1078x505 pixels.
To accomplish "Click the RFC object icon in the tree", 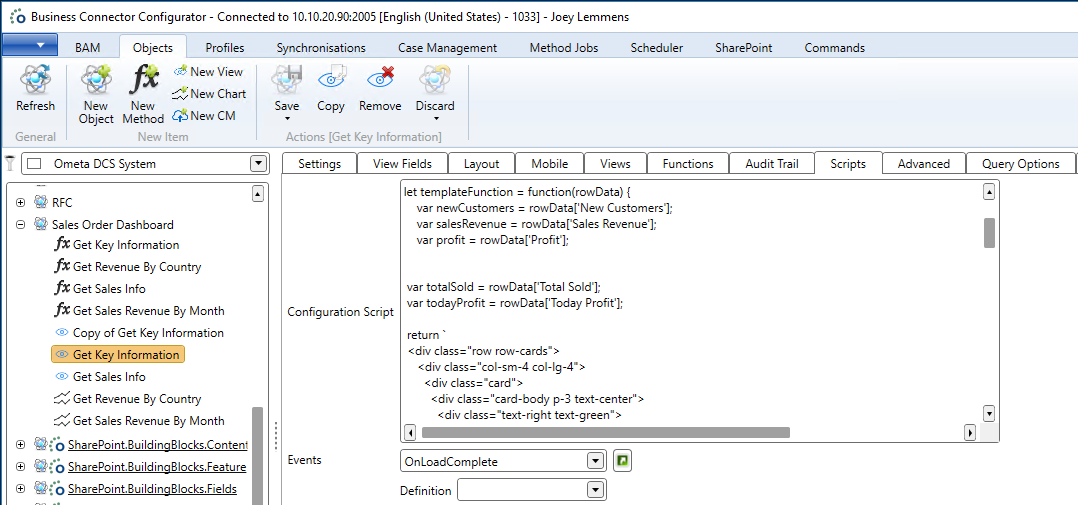I will (x=41, y=203).
